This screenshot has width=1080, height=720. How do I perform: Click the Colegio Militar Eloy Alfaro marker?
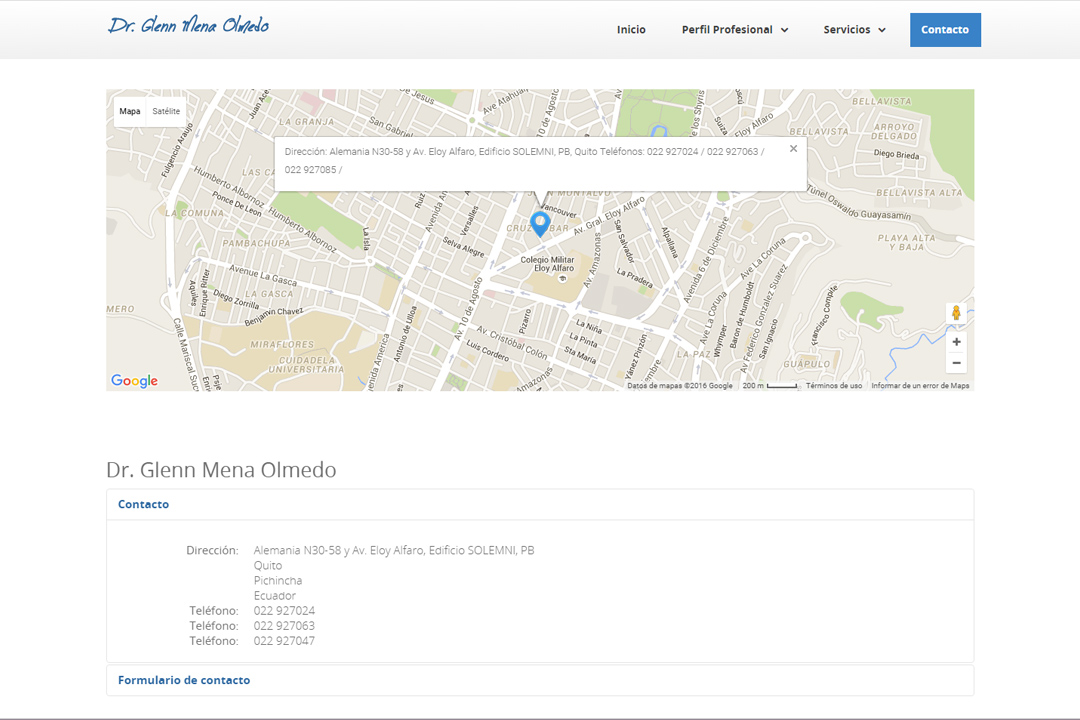[561, 279]
